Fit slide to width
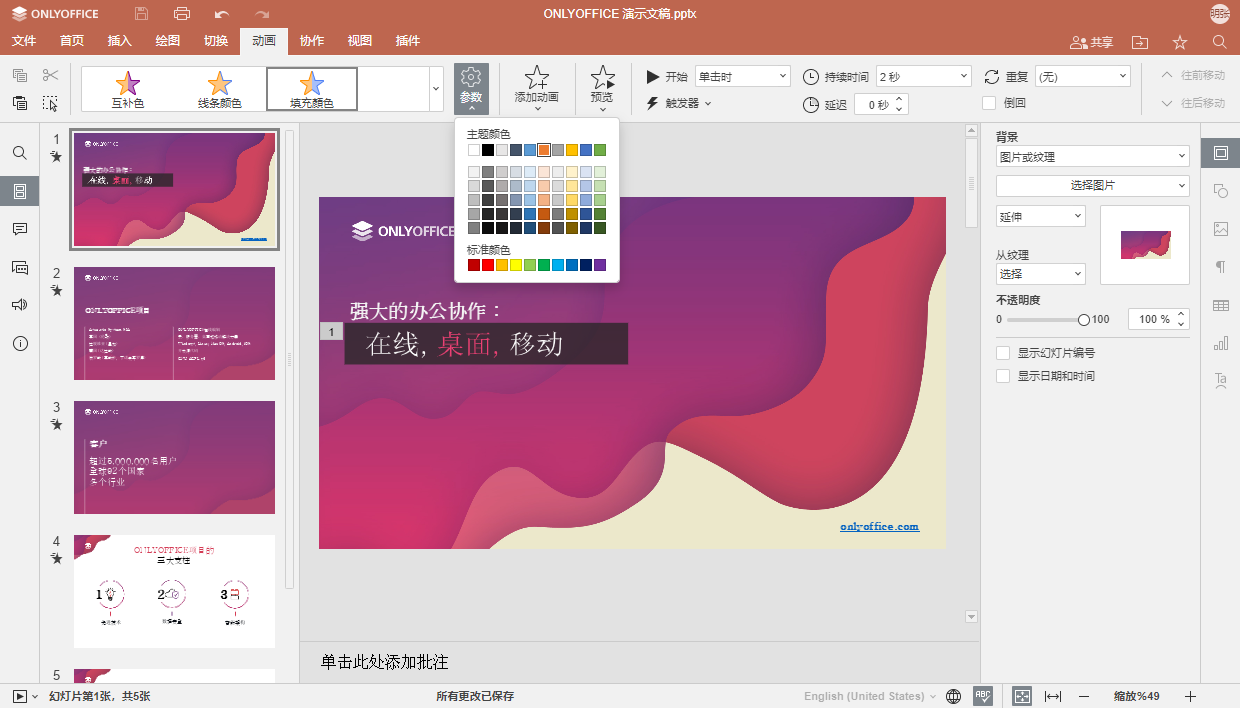Screen dimensions: 1240x708 [1053, 696]
